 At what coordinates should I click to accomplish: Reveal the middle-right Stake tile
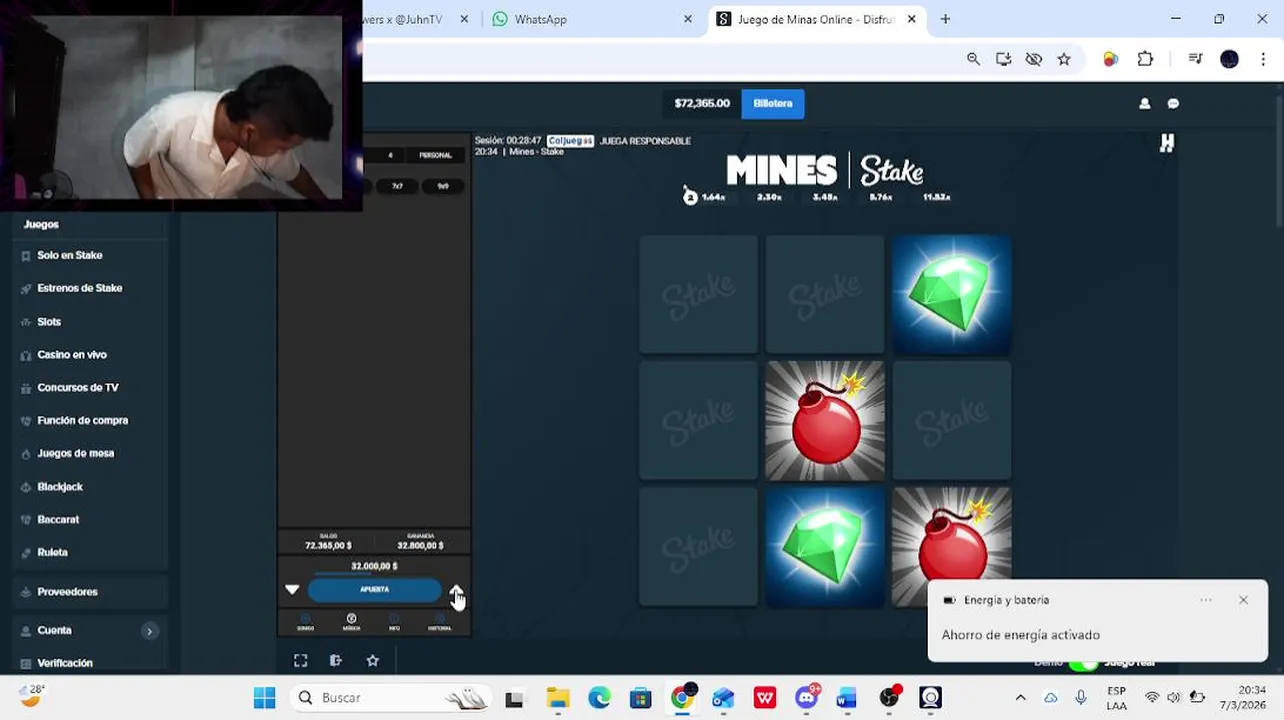951,421
